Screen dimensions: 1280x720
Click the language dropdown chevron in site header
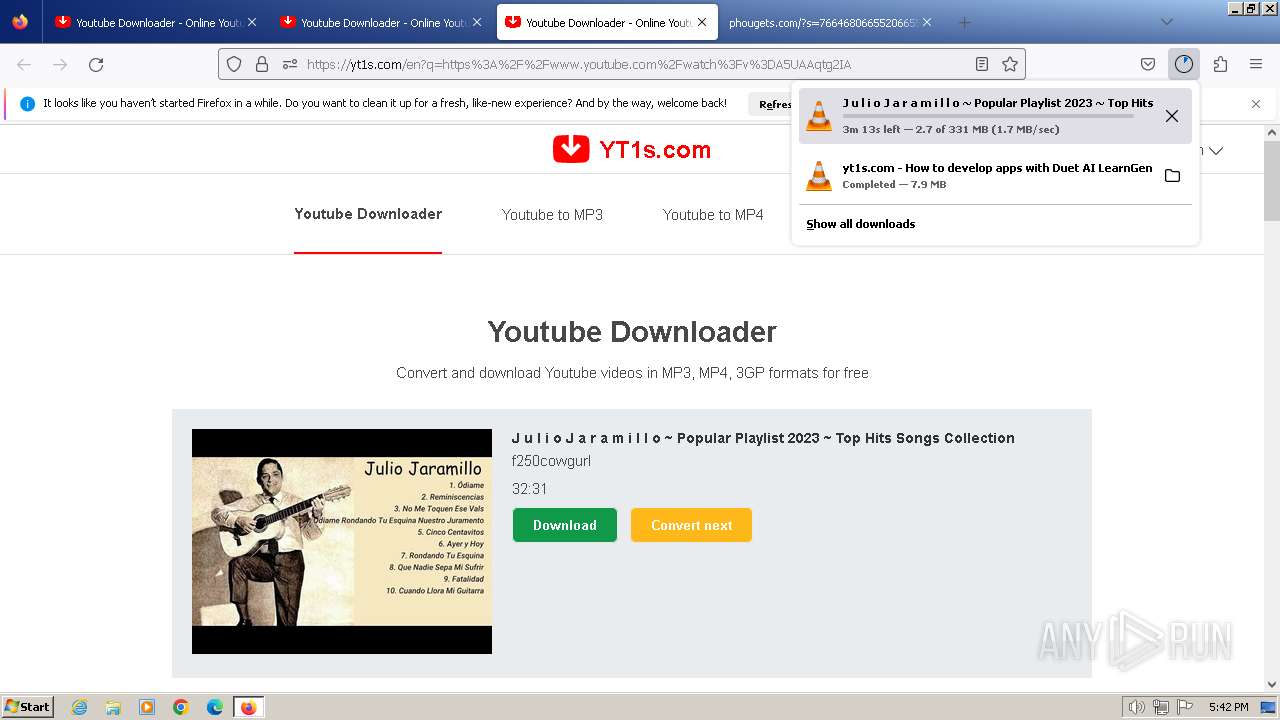[x=1216, y=151]
